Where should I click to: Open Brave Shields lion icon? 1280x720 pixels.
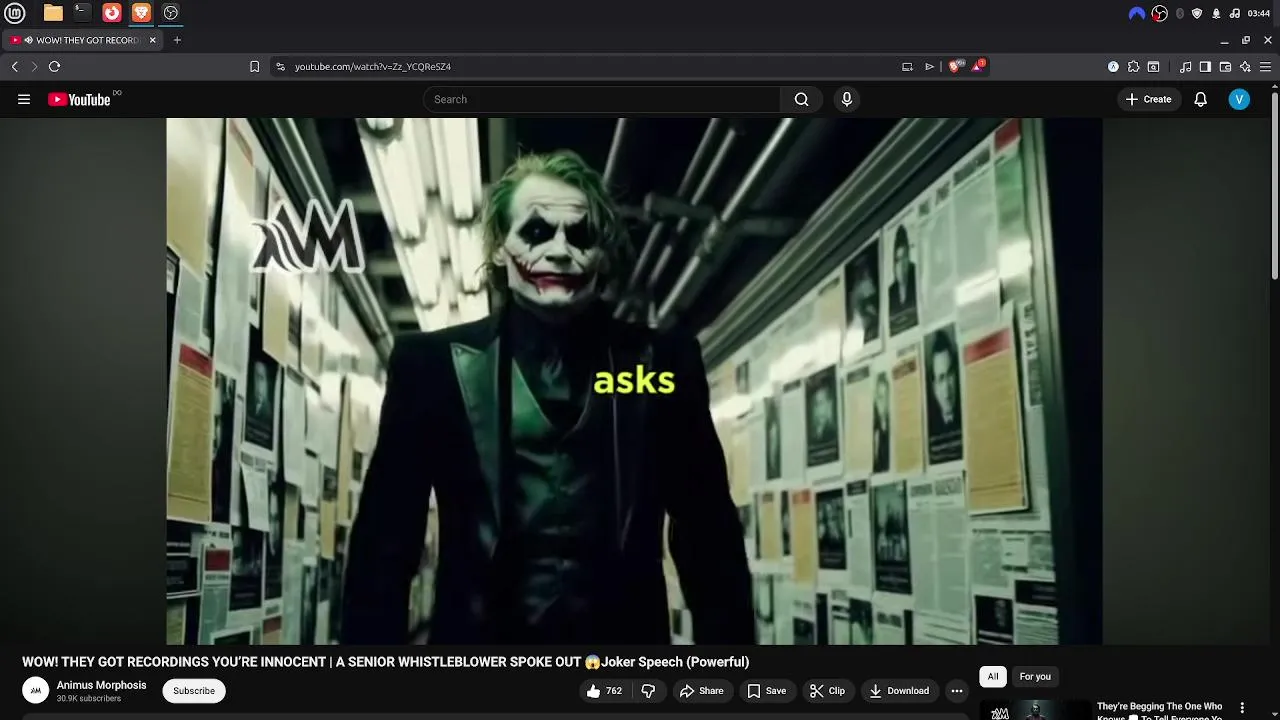(954, 66)
